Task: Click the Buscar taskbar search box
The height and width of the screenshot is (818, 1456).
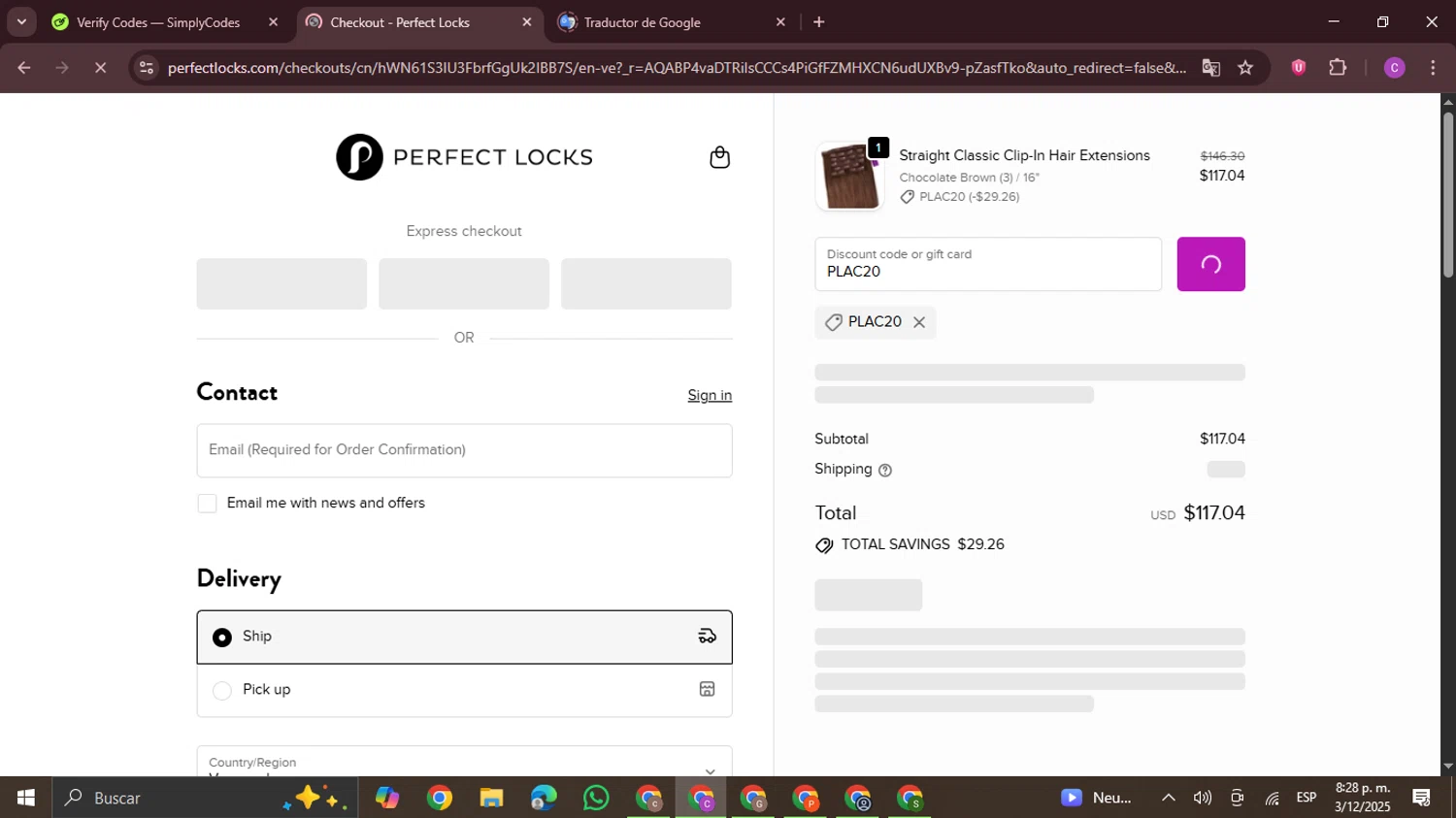Action: tap(205, 798)
